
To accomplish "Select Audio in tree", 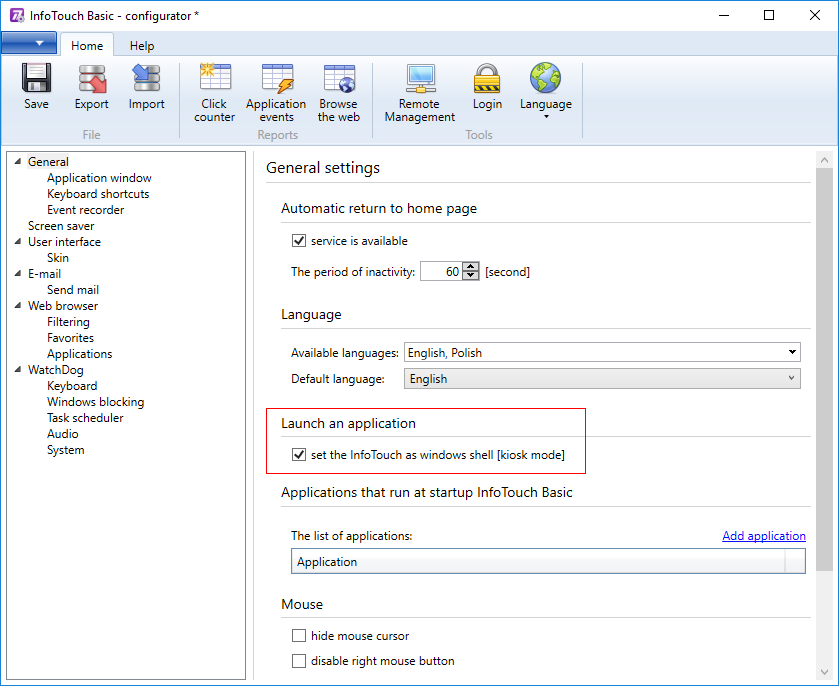I will pos(63,434).
